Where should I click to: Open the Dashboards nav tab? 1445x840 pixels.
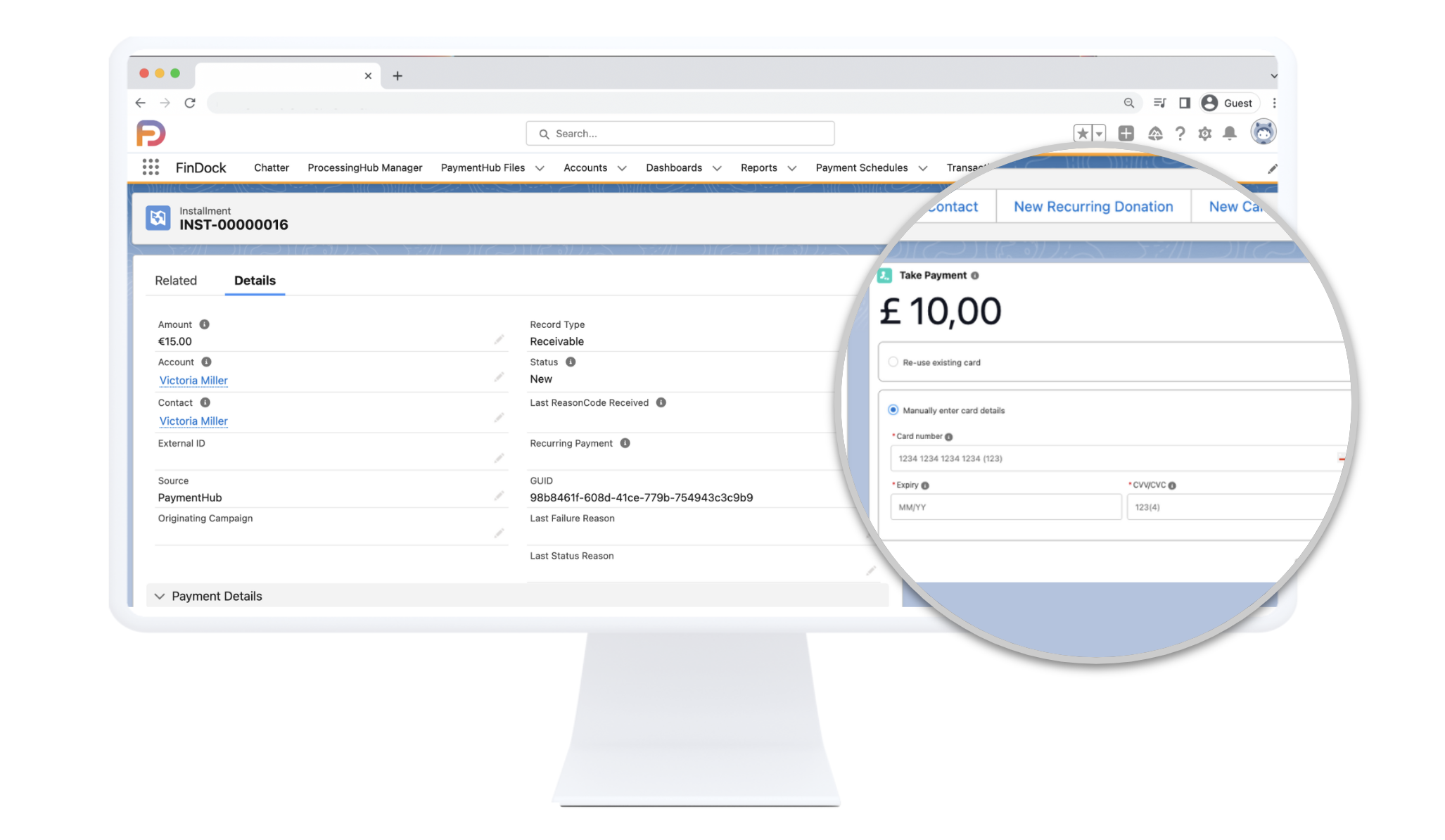pyautogui.click(x=674, y=167)
